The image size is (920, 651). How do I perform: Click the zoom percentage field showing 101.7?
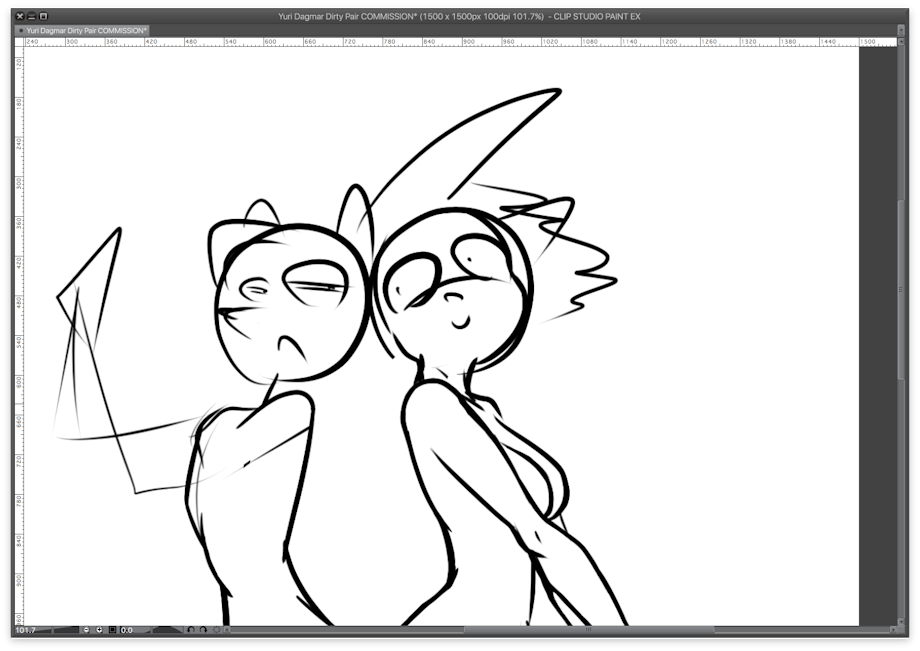tap(26, 630)
